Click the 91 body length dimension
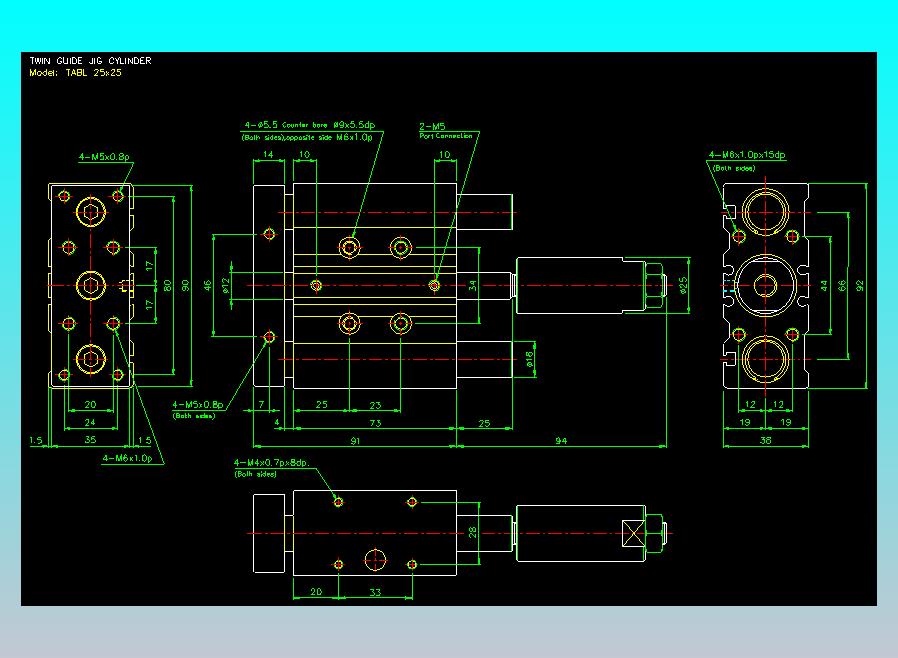Image resolution: width=898 pixels, height=658 pixels. click(356, 440)
